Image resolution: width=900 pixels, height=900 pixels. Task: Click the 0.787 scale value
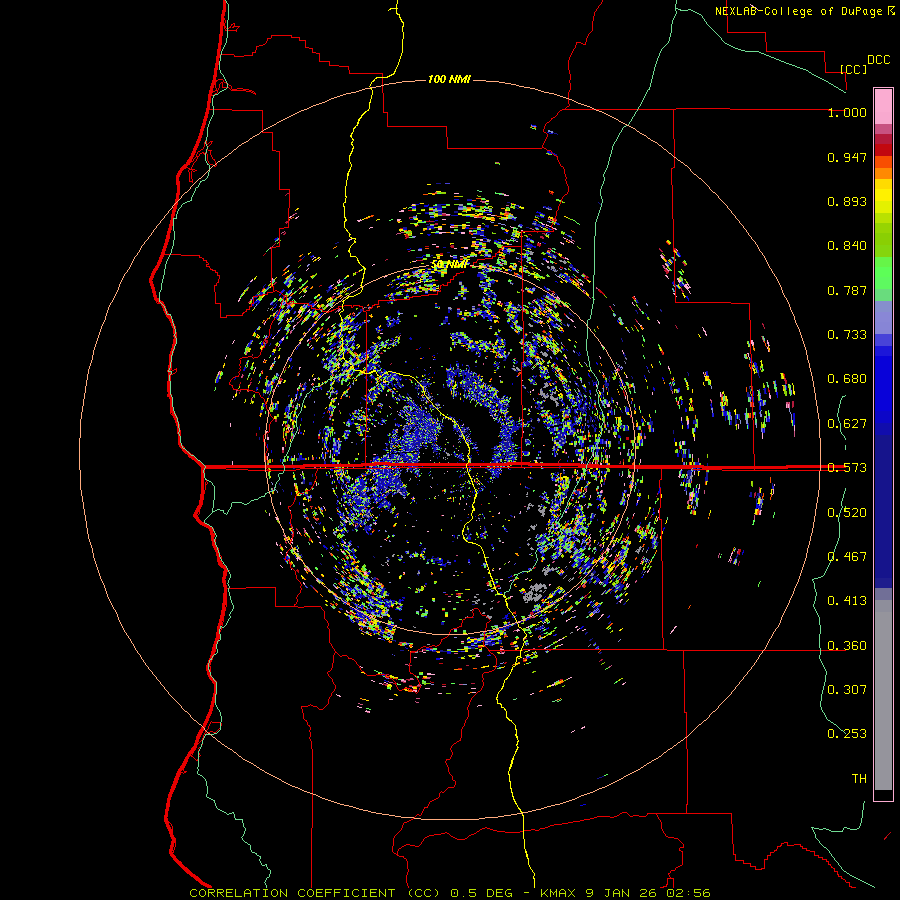(847, 290)
